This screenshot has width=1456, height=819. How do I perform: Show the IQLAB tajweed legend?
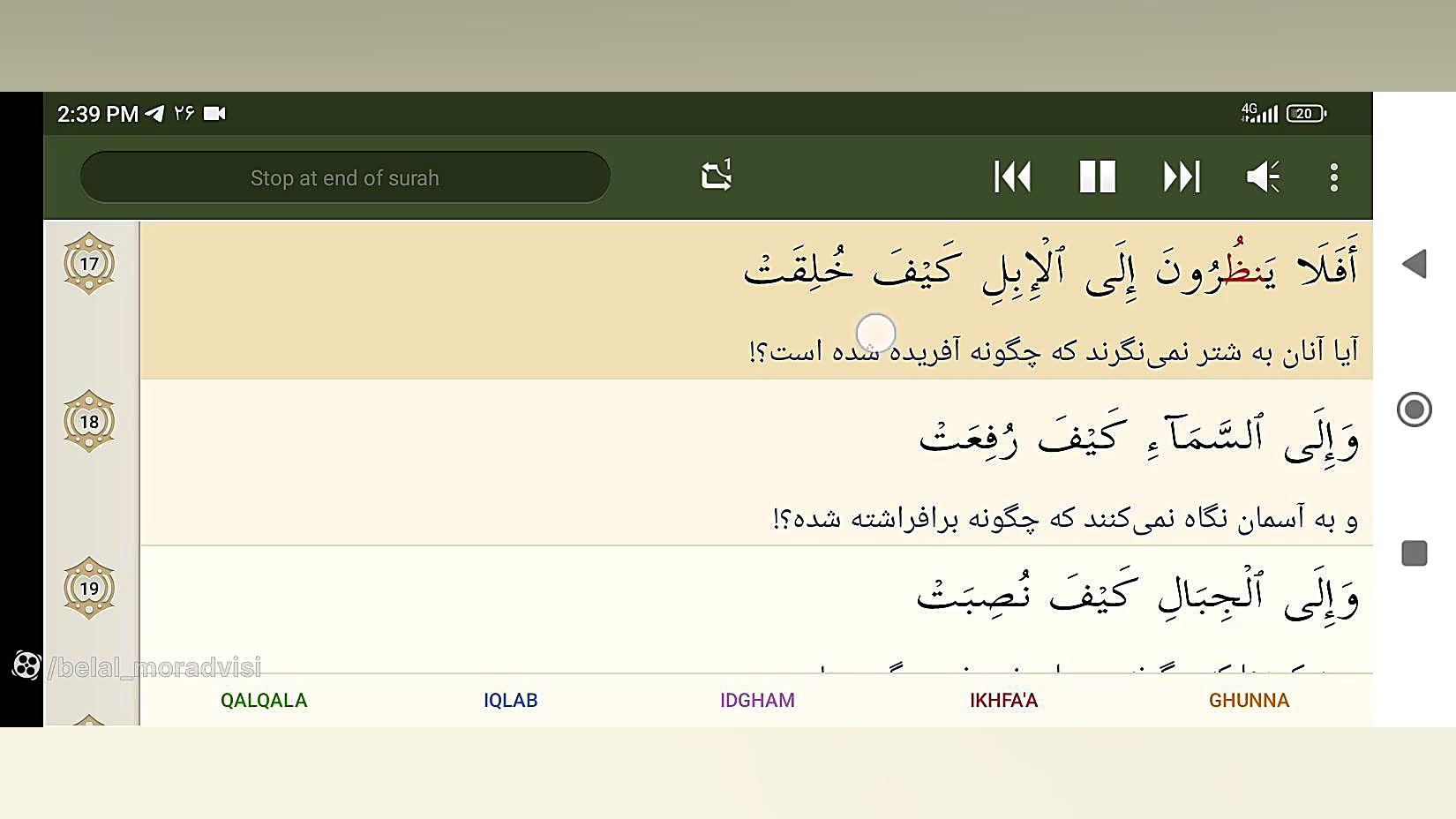[510, 701]
